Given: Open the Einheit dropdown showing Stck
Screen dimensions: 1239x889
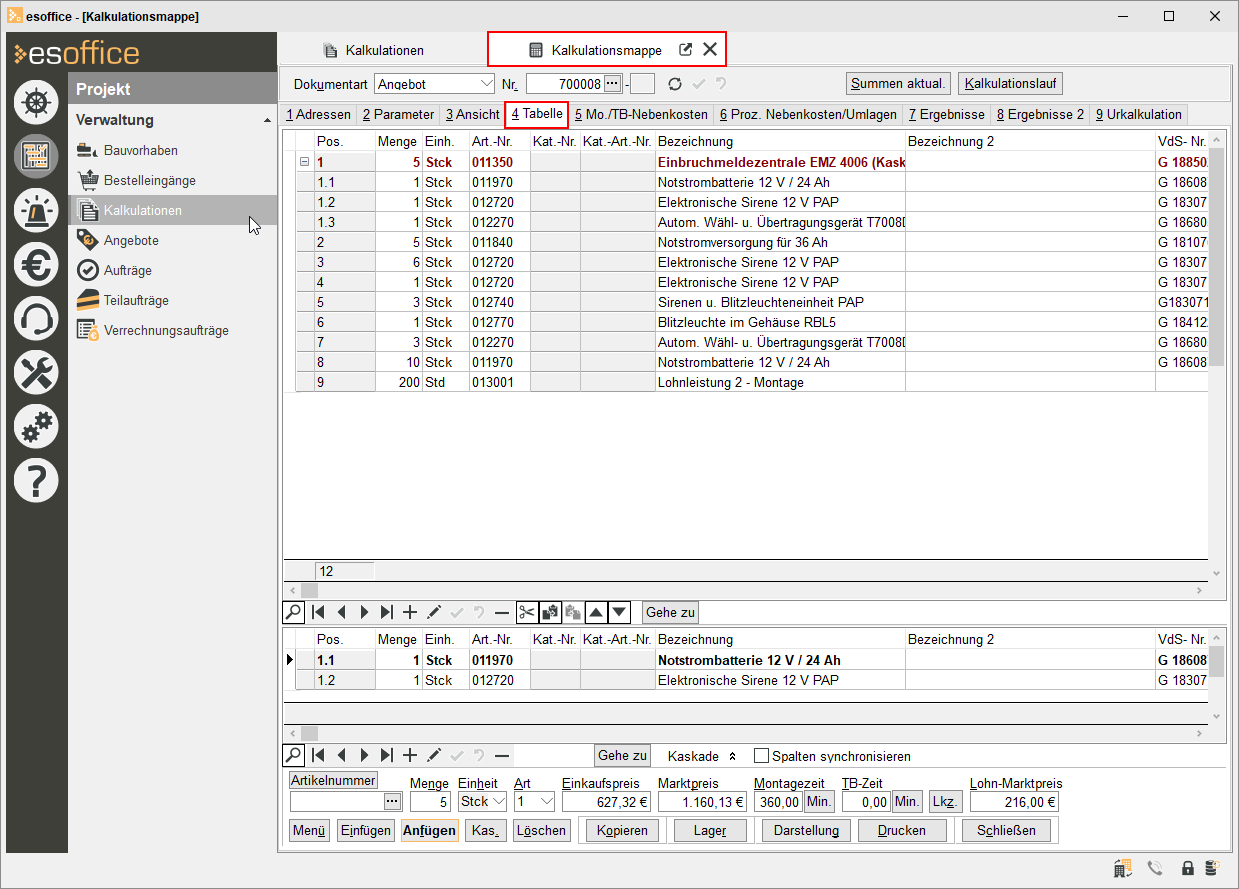Looking at the screenshot, I should (x=499, y=801).
